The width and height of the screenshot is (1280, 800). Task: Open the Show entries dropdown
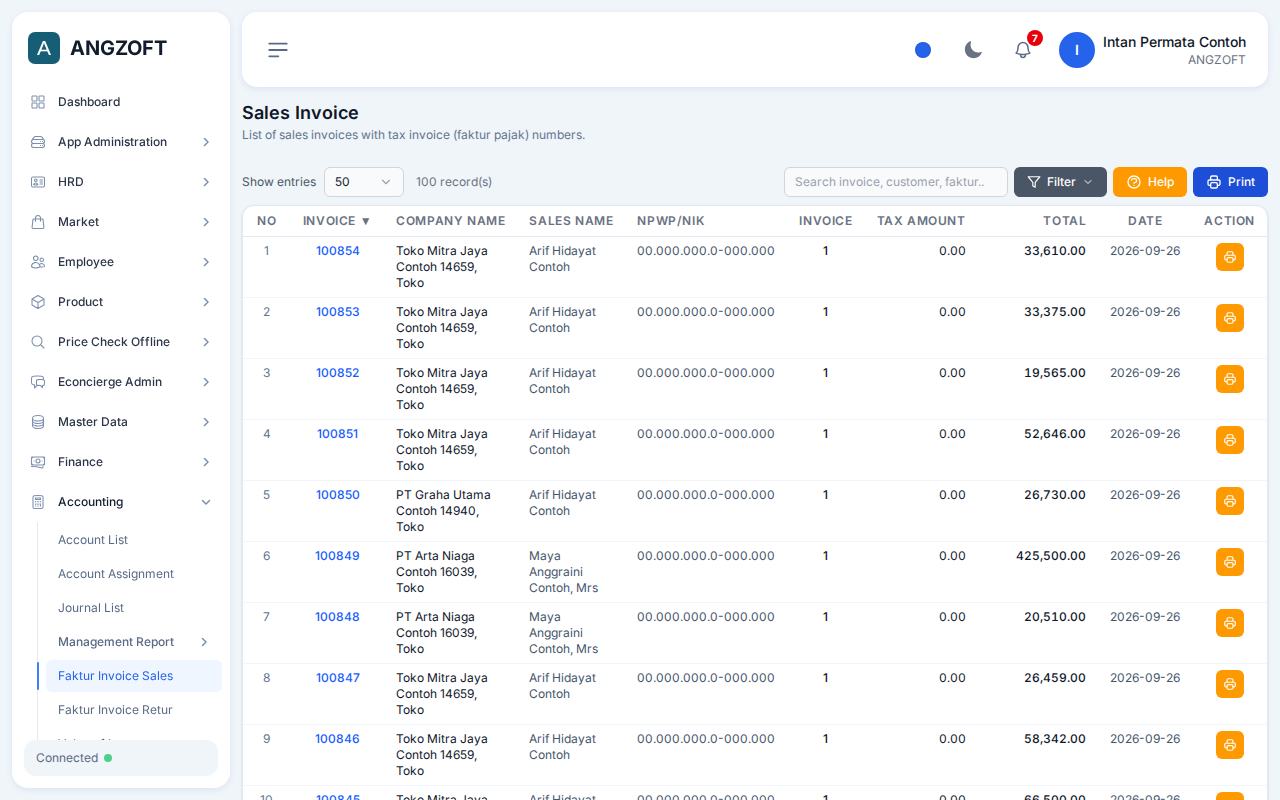tap(364, 182)
